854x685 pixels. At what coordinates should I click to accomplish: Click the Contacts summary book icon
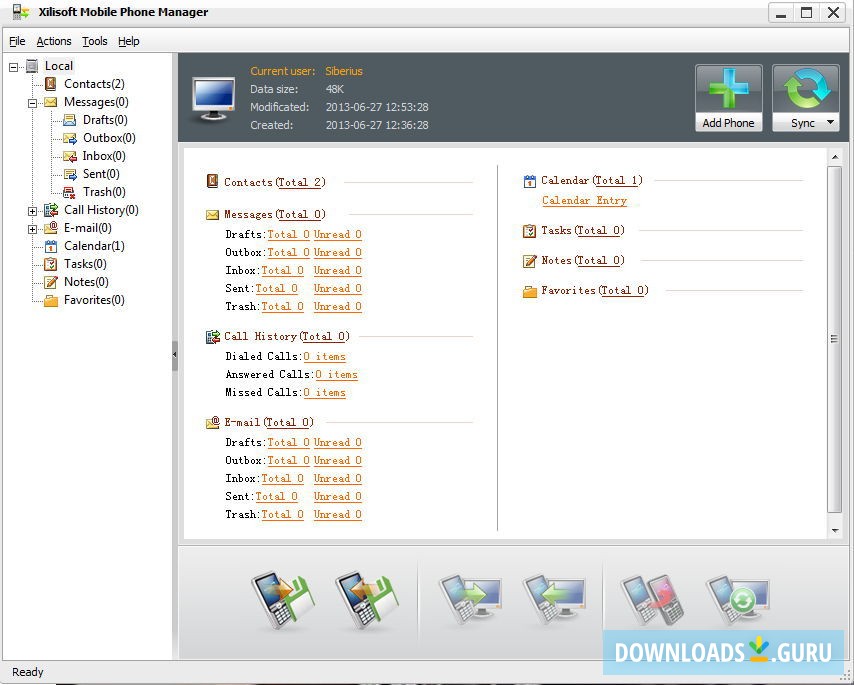pos(212,181)
